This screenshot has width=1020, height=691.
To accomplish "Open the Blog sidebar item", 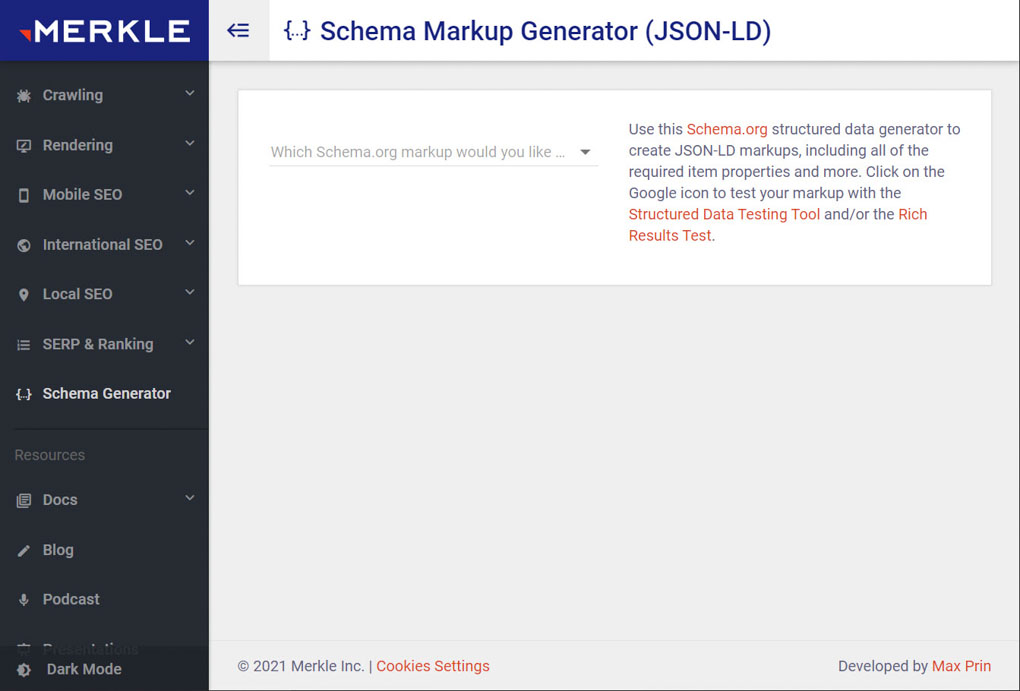I will tap(104, 550).
